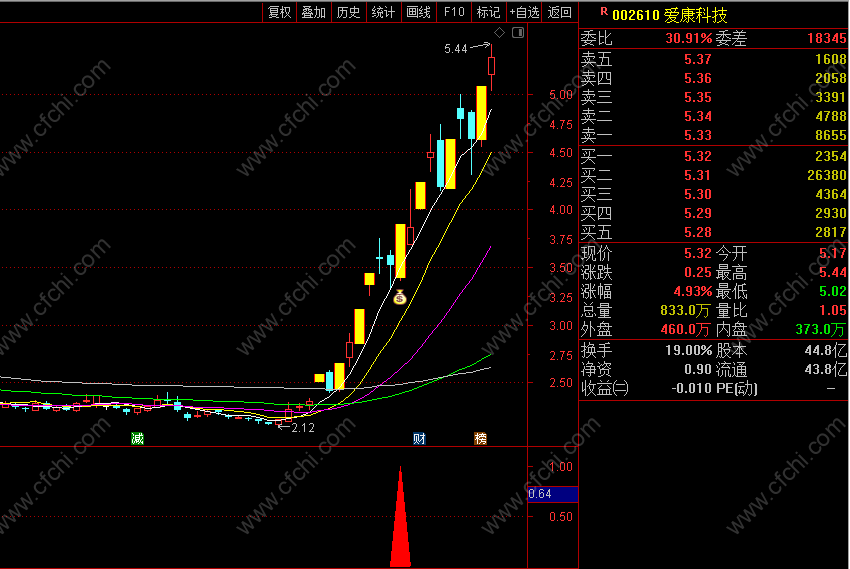The height and width of the screenshot is (569, 850).
Task: Click the 换手 value 19.00%
Action: click(x=688, y=350)
